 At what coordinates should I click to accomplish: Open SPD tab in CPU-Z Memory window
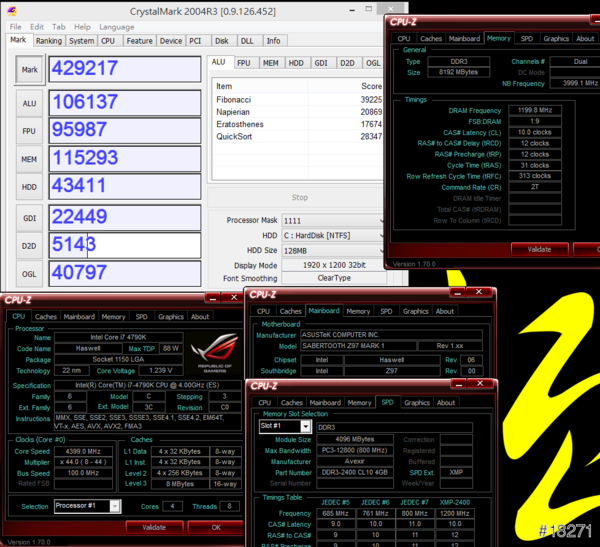527,39
